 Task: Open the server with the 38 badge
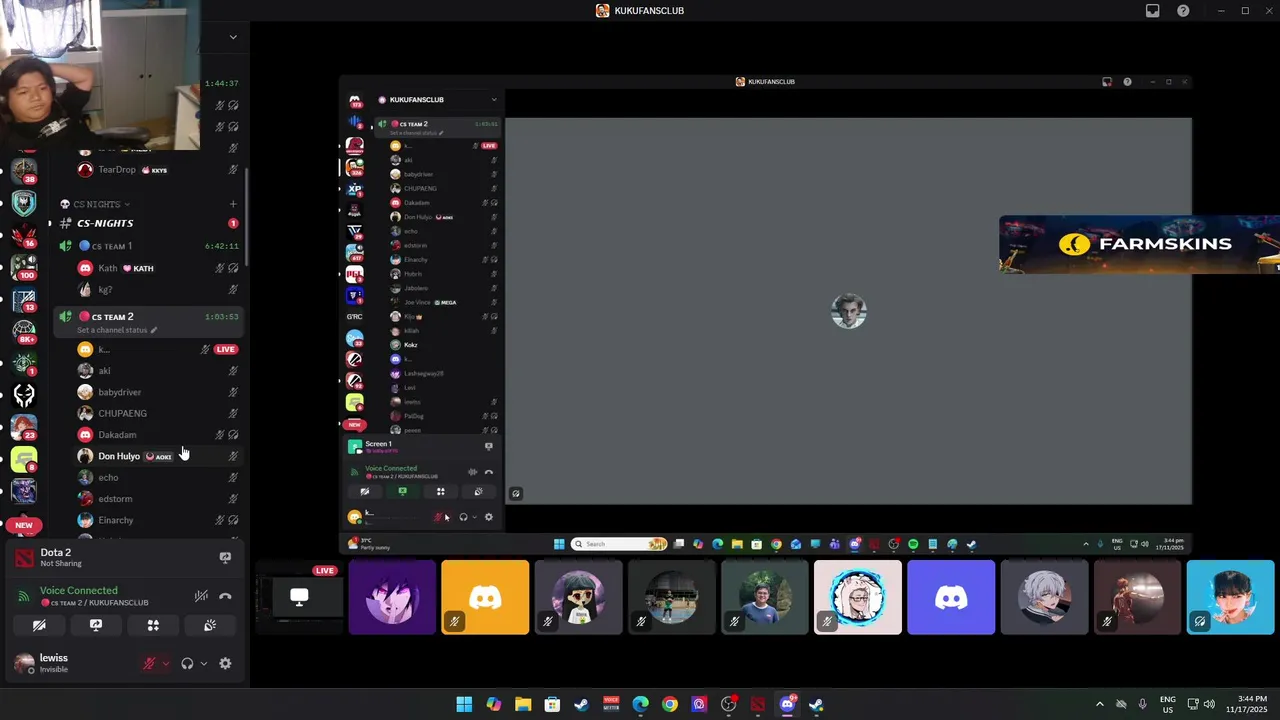coord(24,170)
